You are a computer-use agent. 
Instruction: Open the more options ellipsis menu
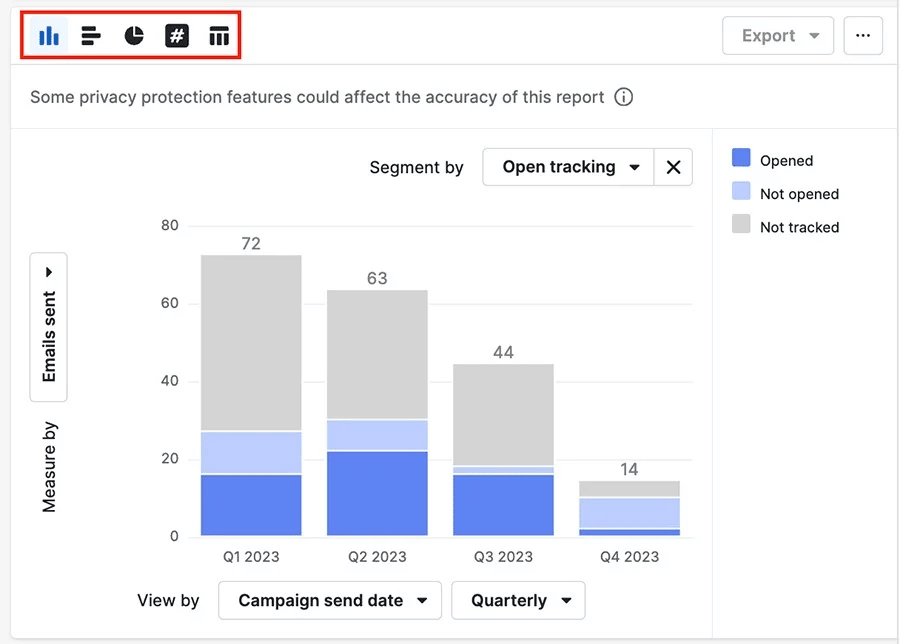862,35
